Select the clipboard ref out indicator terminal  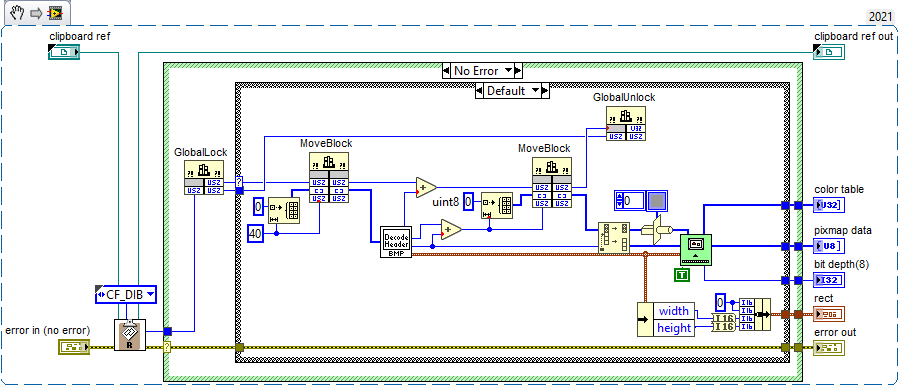(x=829, y=53)
